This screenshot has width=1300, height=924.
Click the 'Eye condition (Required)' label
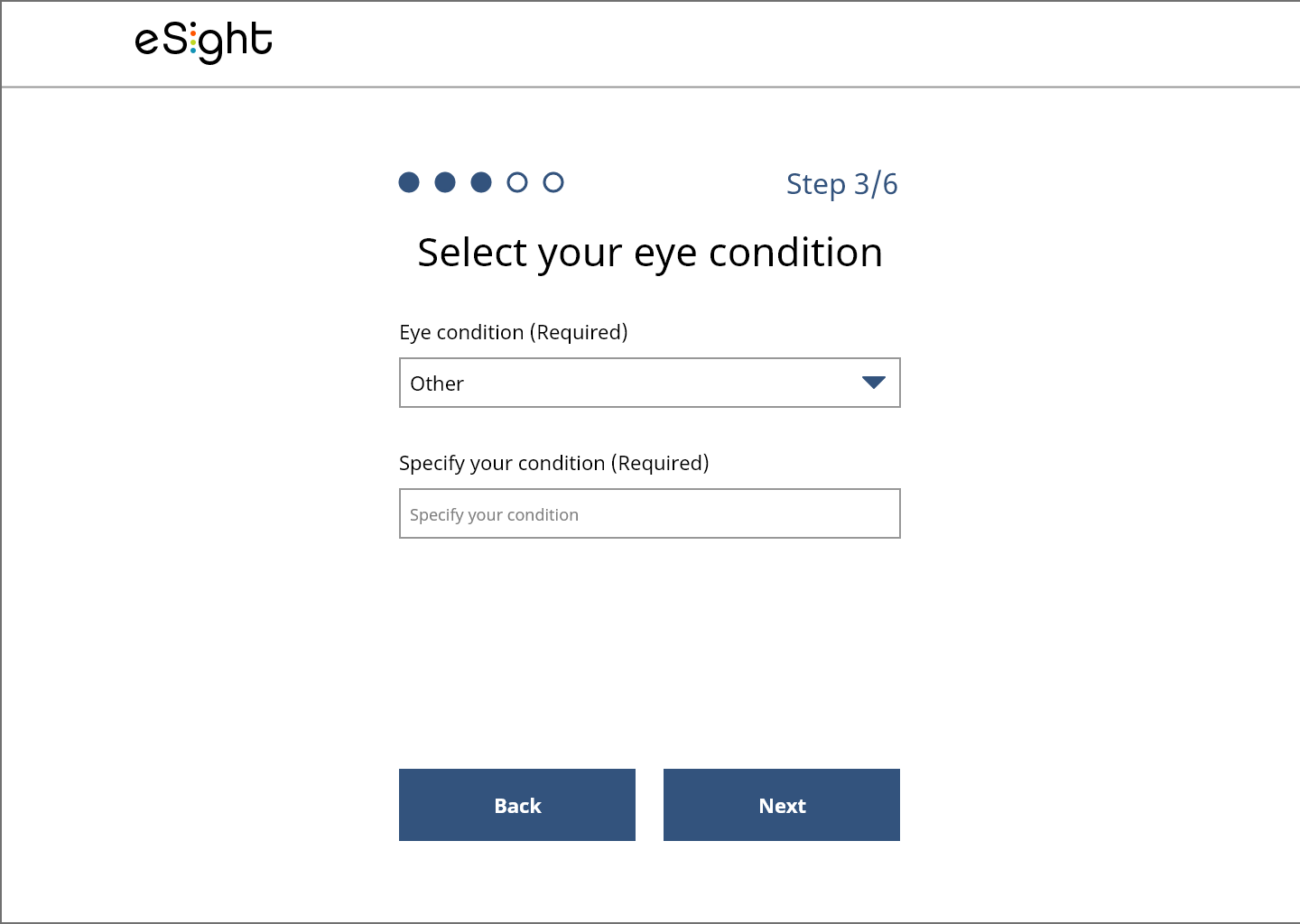point(514,332)
